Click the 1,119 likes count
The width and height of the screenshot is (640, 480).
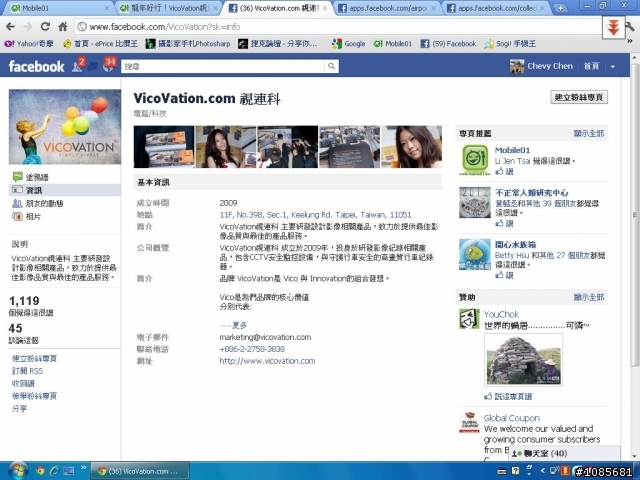click(x=24, y=301)
